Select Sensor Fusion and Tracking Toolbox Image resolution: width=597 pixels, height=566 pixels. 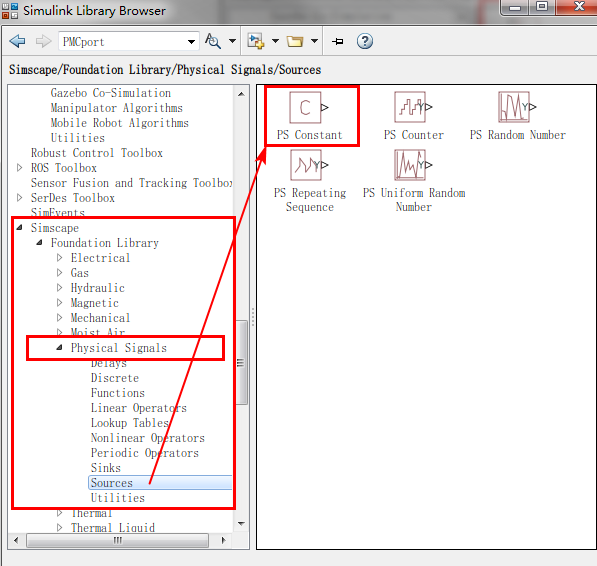pos(131,183)
